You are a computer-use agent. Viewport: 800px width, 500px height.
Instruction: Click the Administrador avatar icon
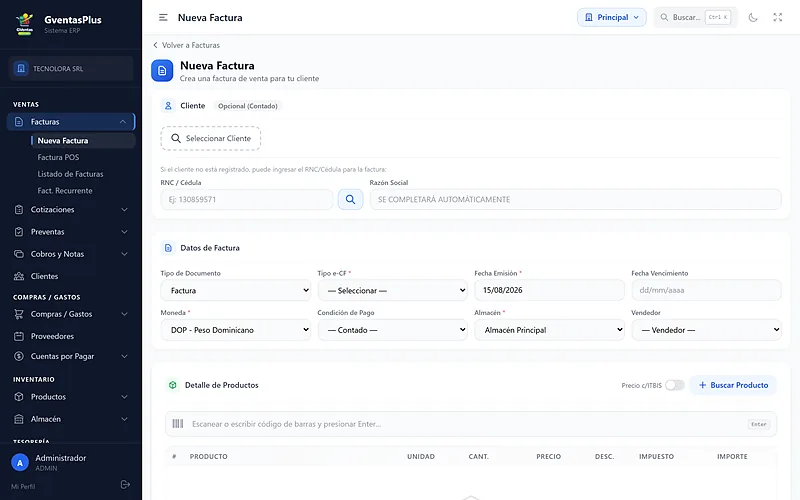20,463
